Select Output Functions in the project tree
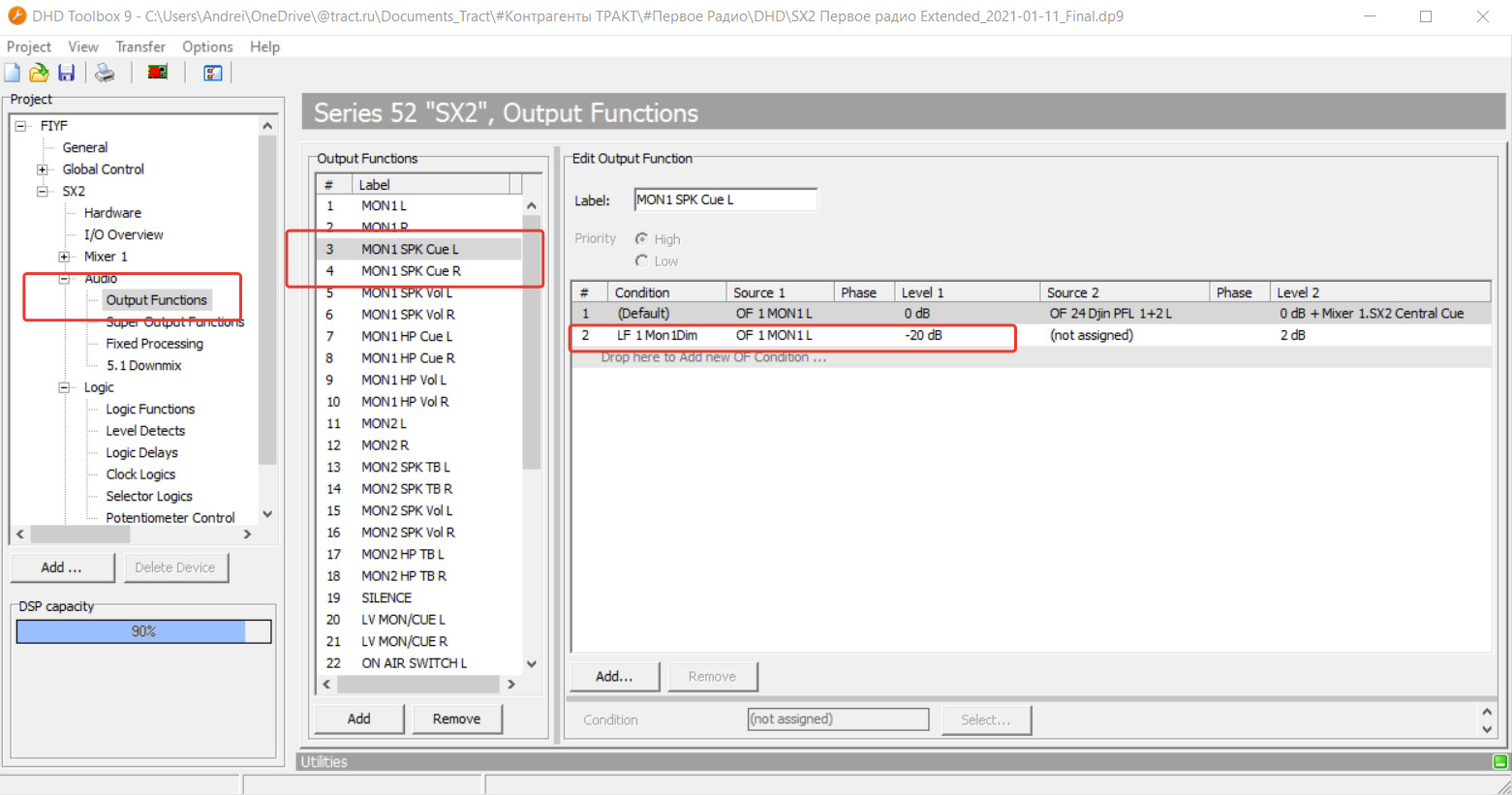This screenshot has width=1512, height=795. [x=156, y=300]
